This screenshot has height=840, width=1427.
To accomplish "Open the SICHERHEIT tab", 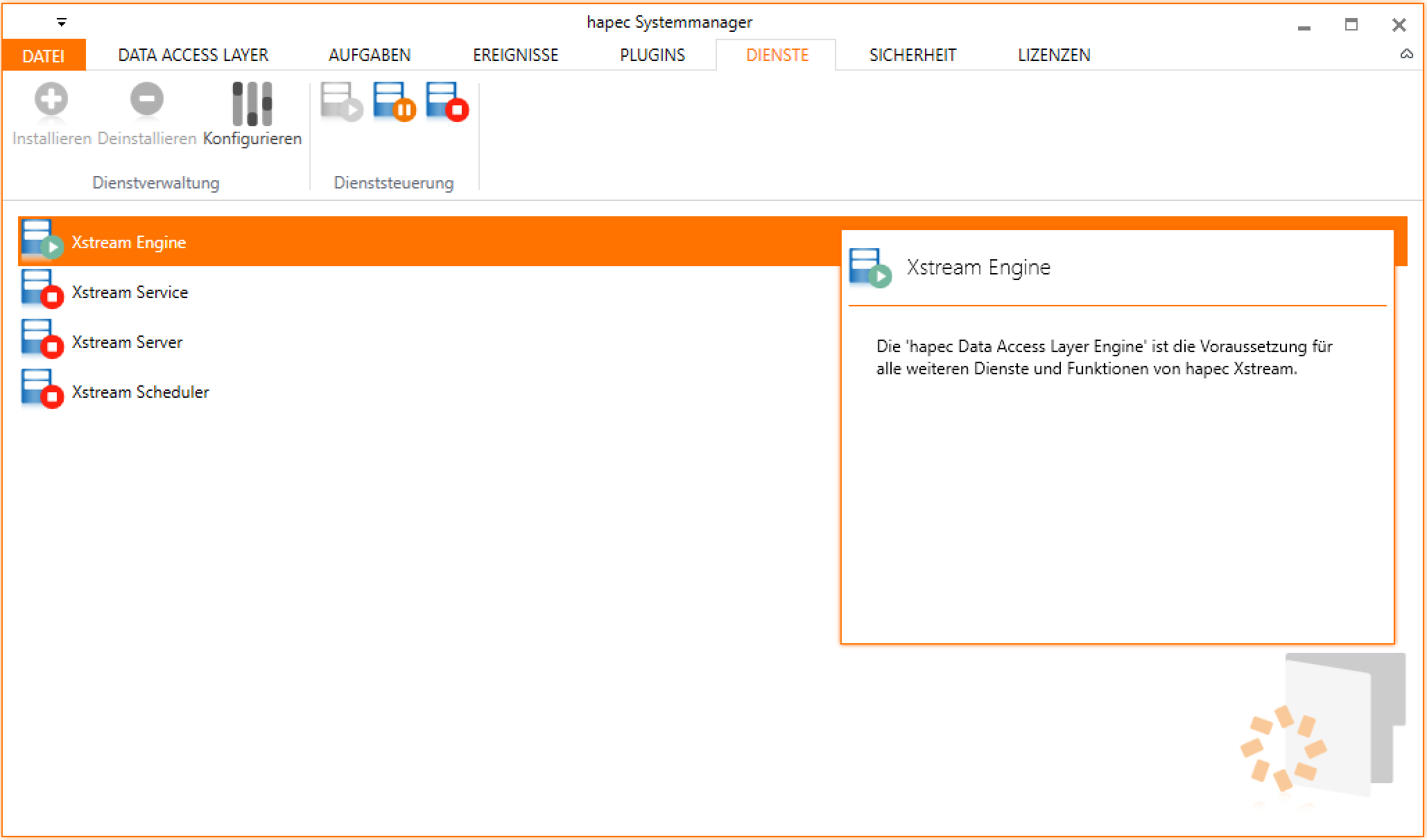I will [913, 55].
